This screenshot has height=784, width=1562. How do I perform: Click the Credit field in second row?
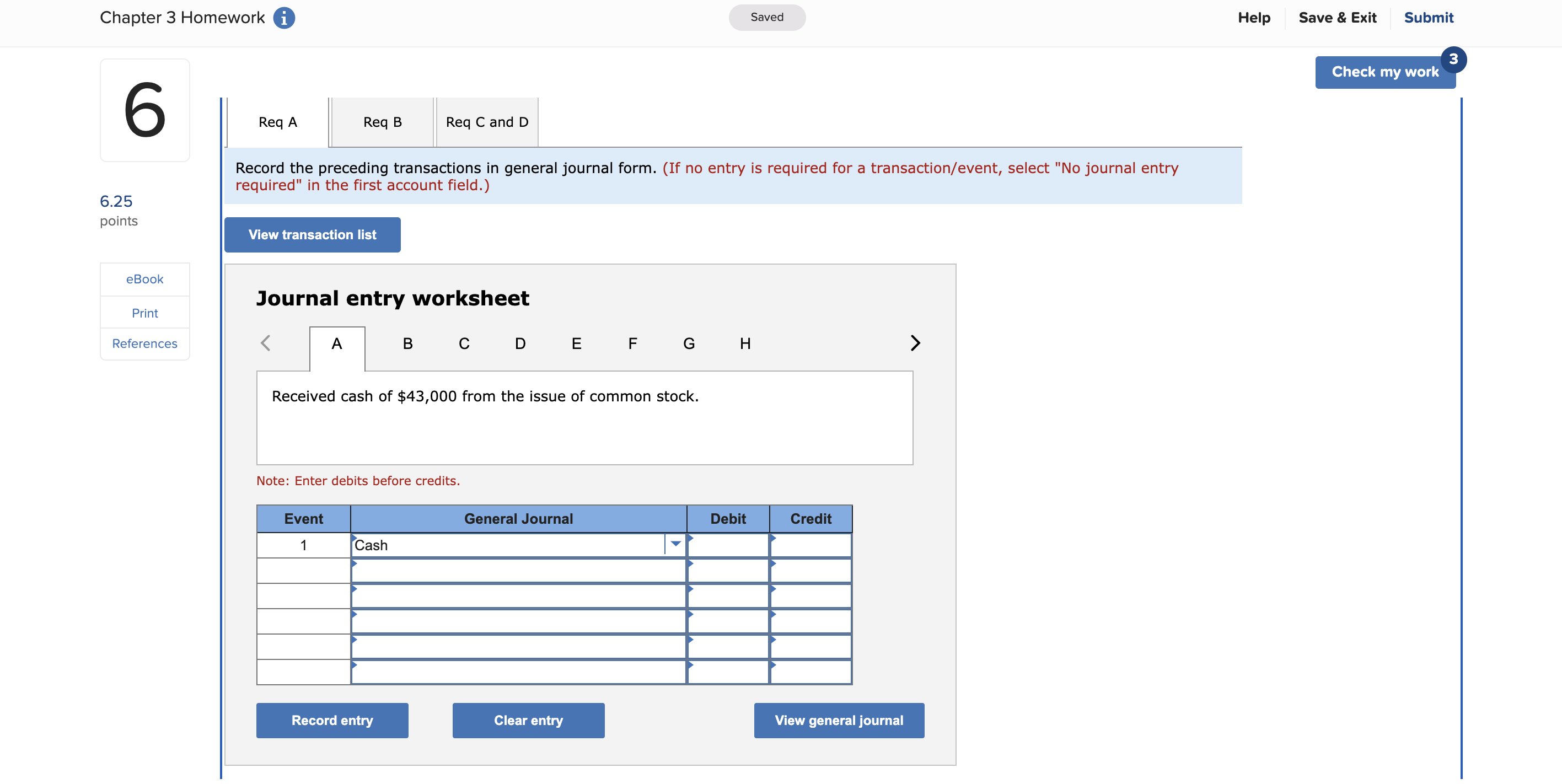click(810, 571)
